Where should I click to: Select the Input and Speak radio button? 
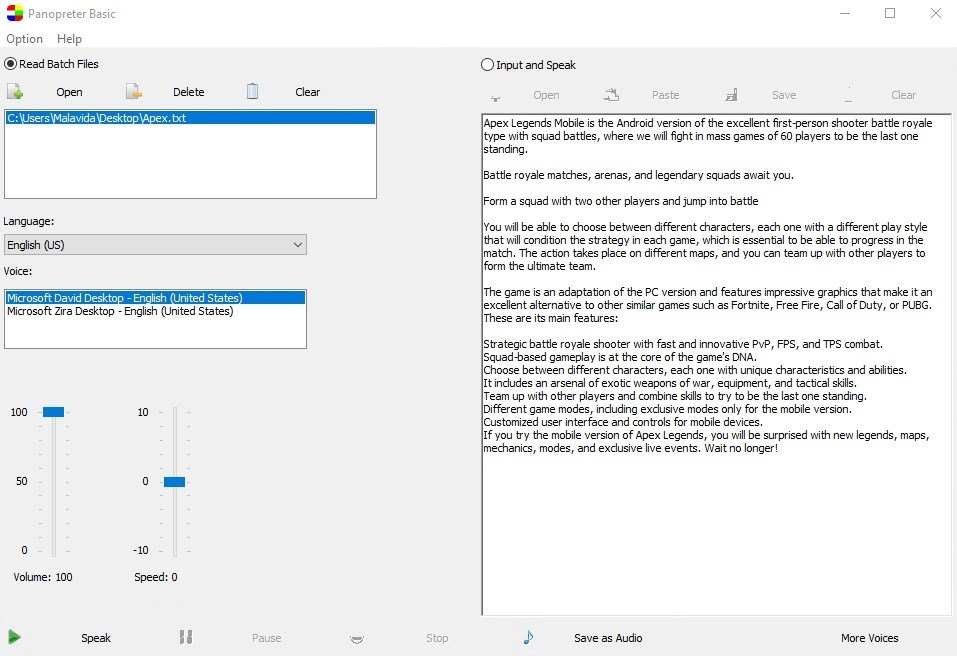coord(487,65)
